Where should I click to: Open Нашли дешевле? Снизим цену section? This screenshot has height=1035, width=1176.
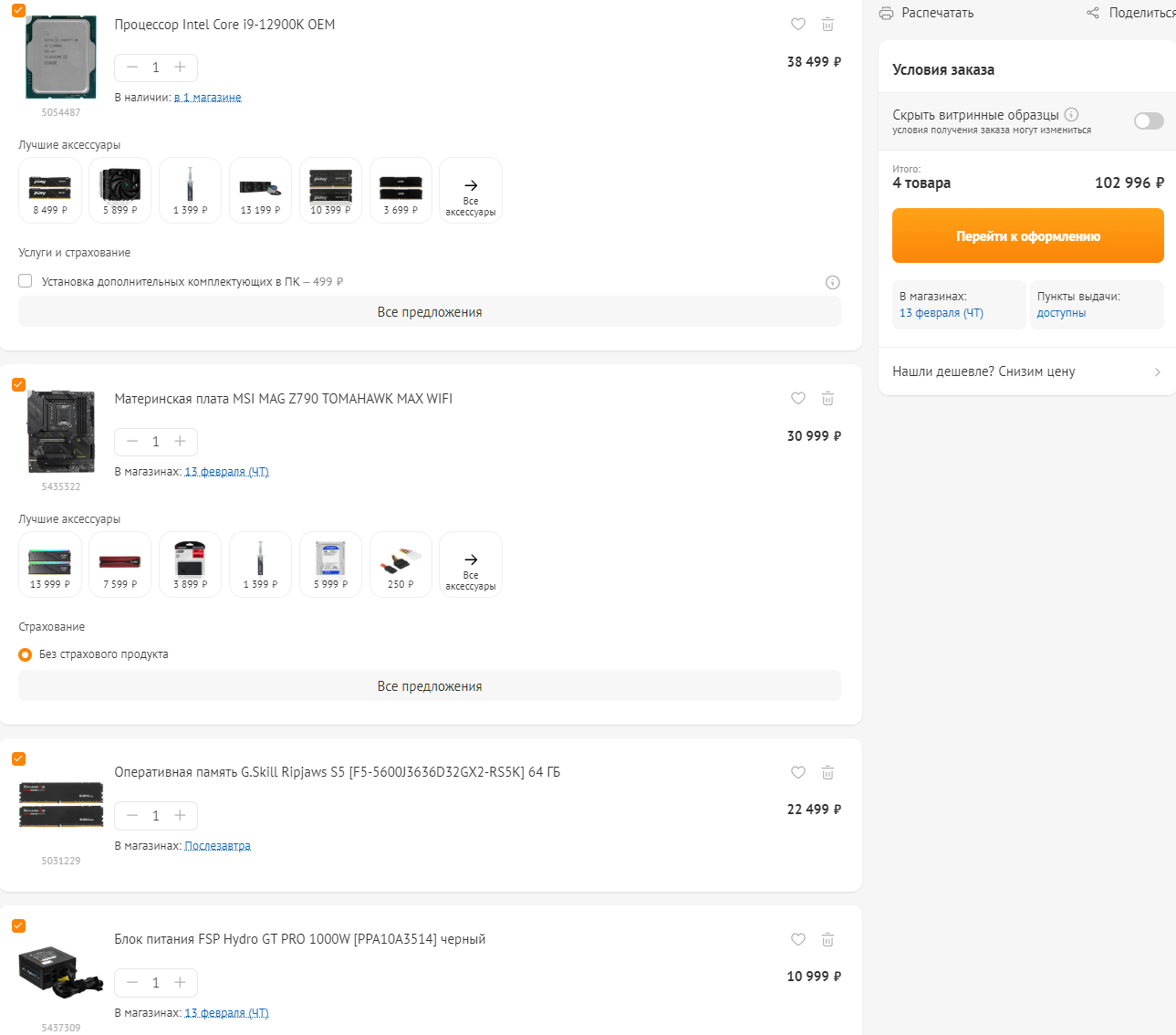[x=1026, y=372]
